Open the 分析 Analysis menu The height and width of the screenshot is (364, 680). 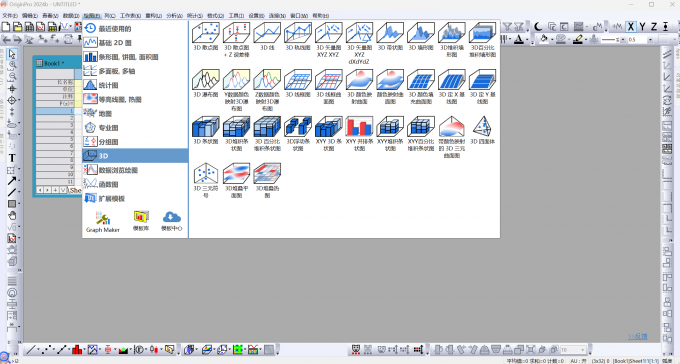(x=174, y=16)
